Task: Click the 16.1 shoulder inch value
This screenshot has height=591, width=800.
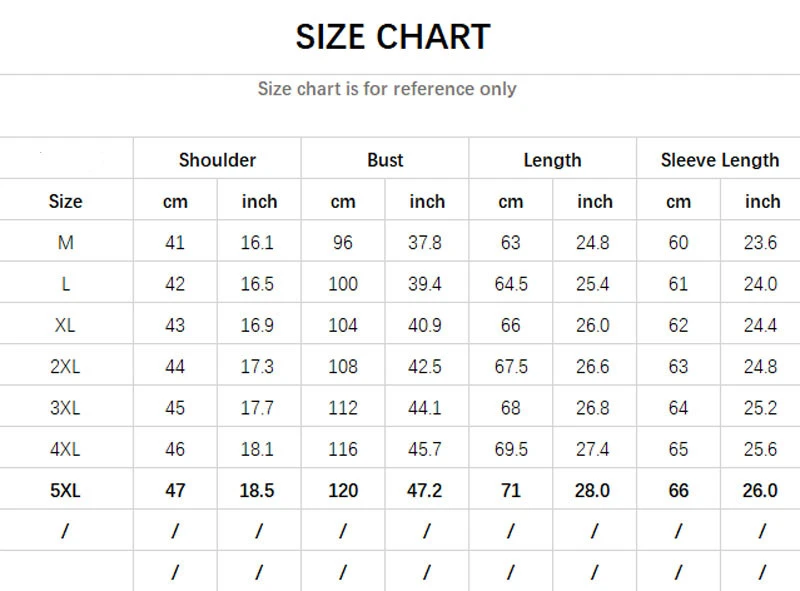Action: pyautogui.click(x=258, y=243)
